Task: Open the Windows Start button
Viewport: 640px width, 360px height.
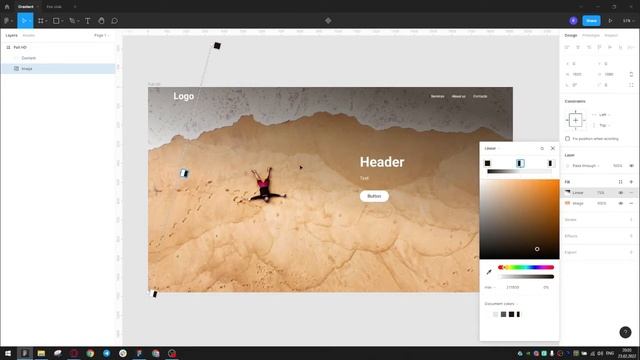Action: point(8,353)
